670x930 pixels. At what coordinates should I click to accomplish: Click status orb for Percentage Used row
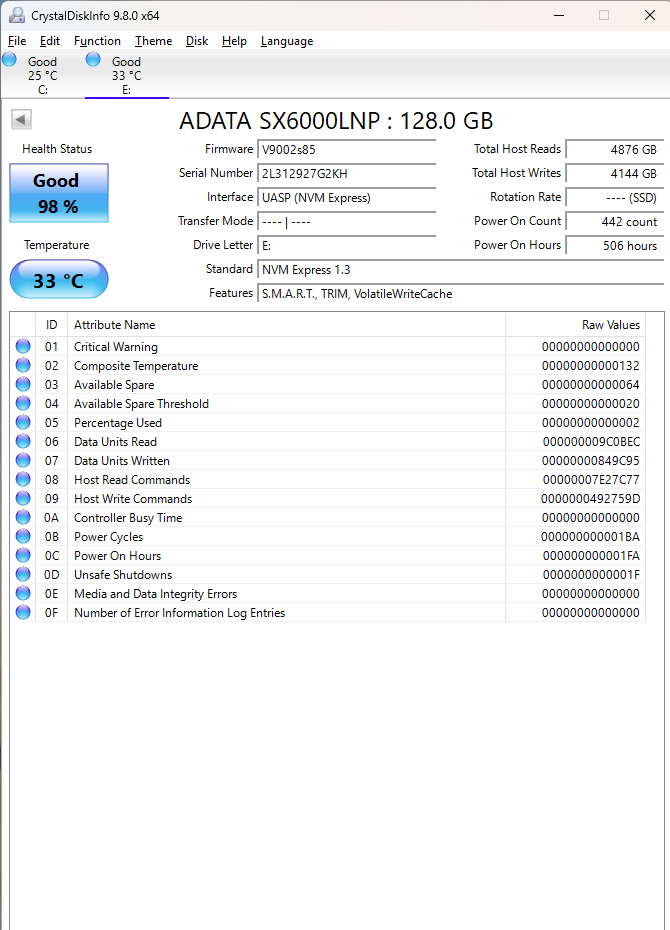pos(23,422)
